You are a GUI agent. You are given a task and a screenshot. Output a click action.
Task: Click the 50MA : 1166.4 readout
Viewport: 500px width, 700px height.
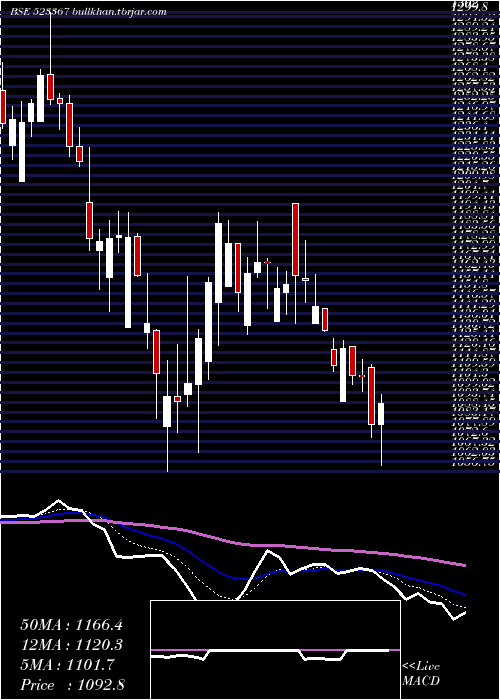[x=71, y=625]
